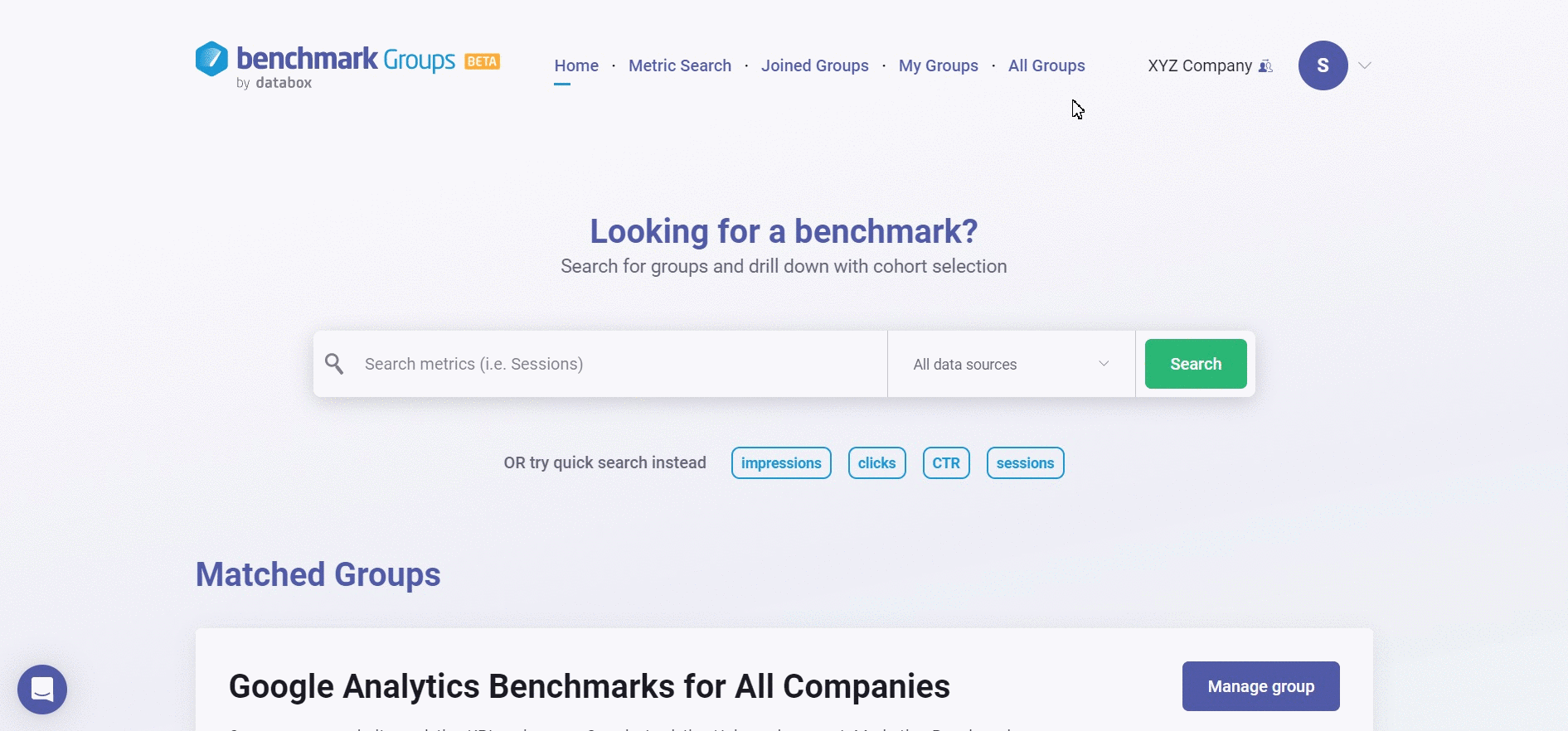
Task: Pick the CTR quick search tag
Action: coord(946,463)
